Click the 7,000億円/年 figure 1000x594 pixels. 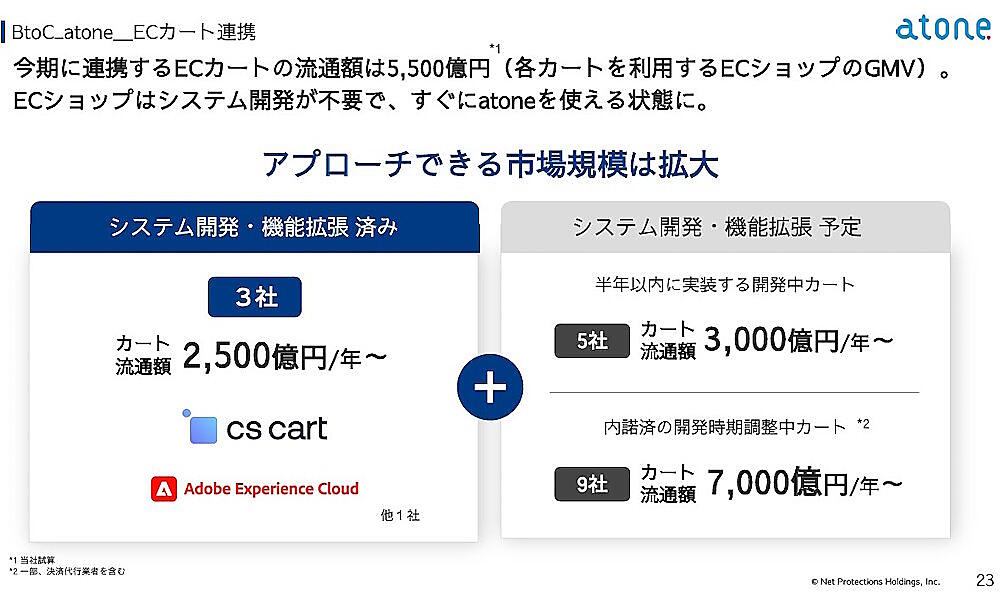click(x=804, y=484)
